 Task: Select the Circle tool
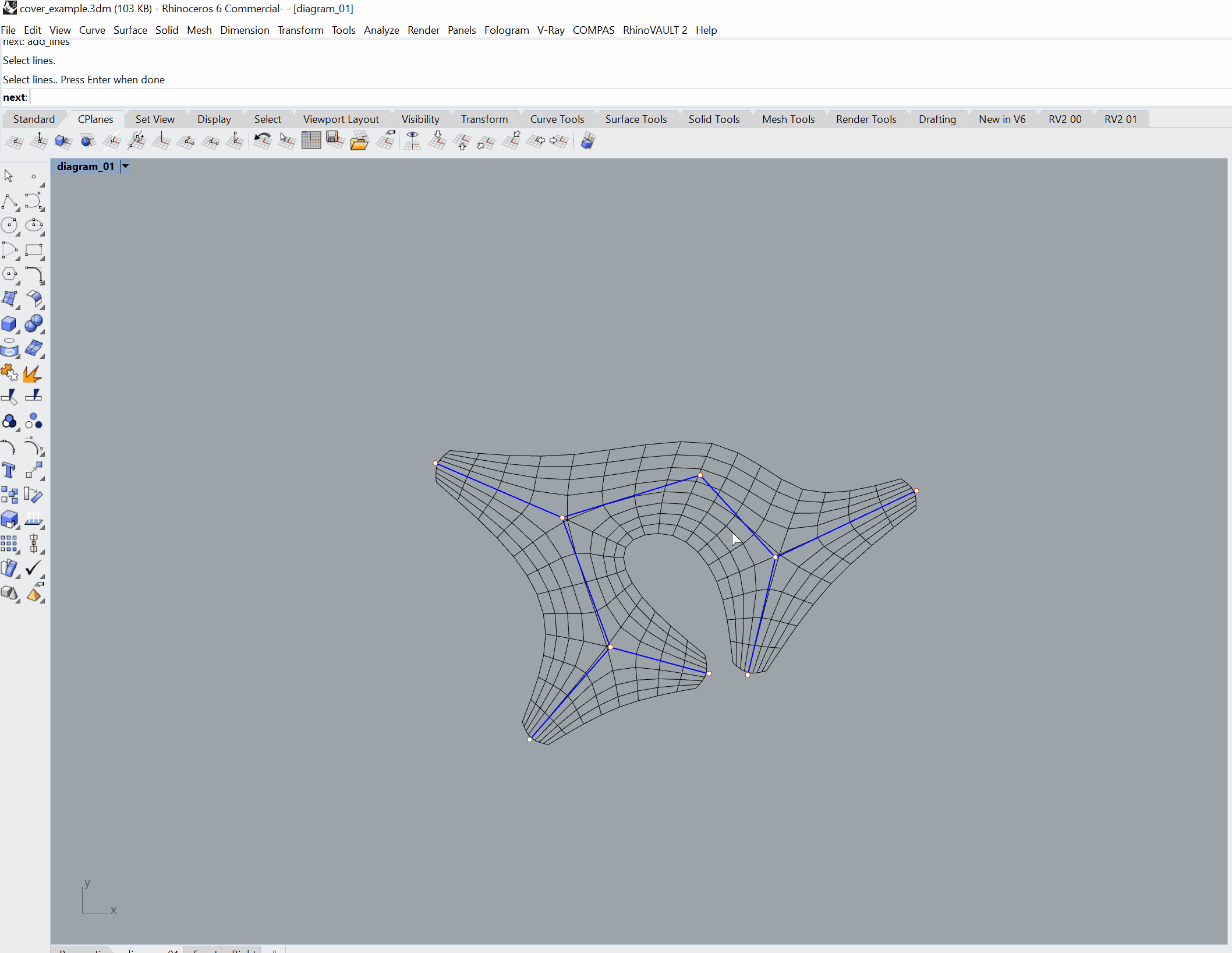pos(9,225)
